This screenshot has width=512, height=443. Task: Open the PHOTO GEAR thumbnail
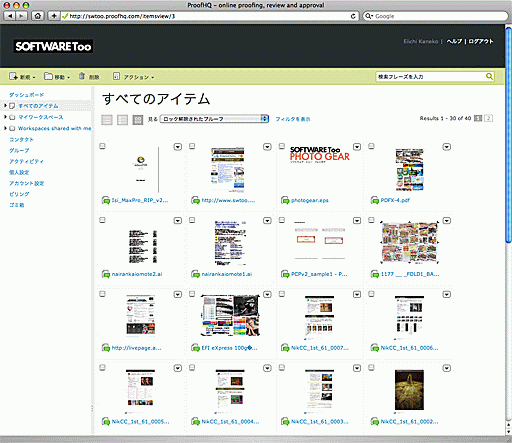click(x=319, y=154)
